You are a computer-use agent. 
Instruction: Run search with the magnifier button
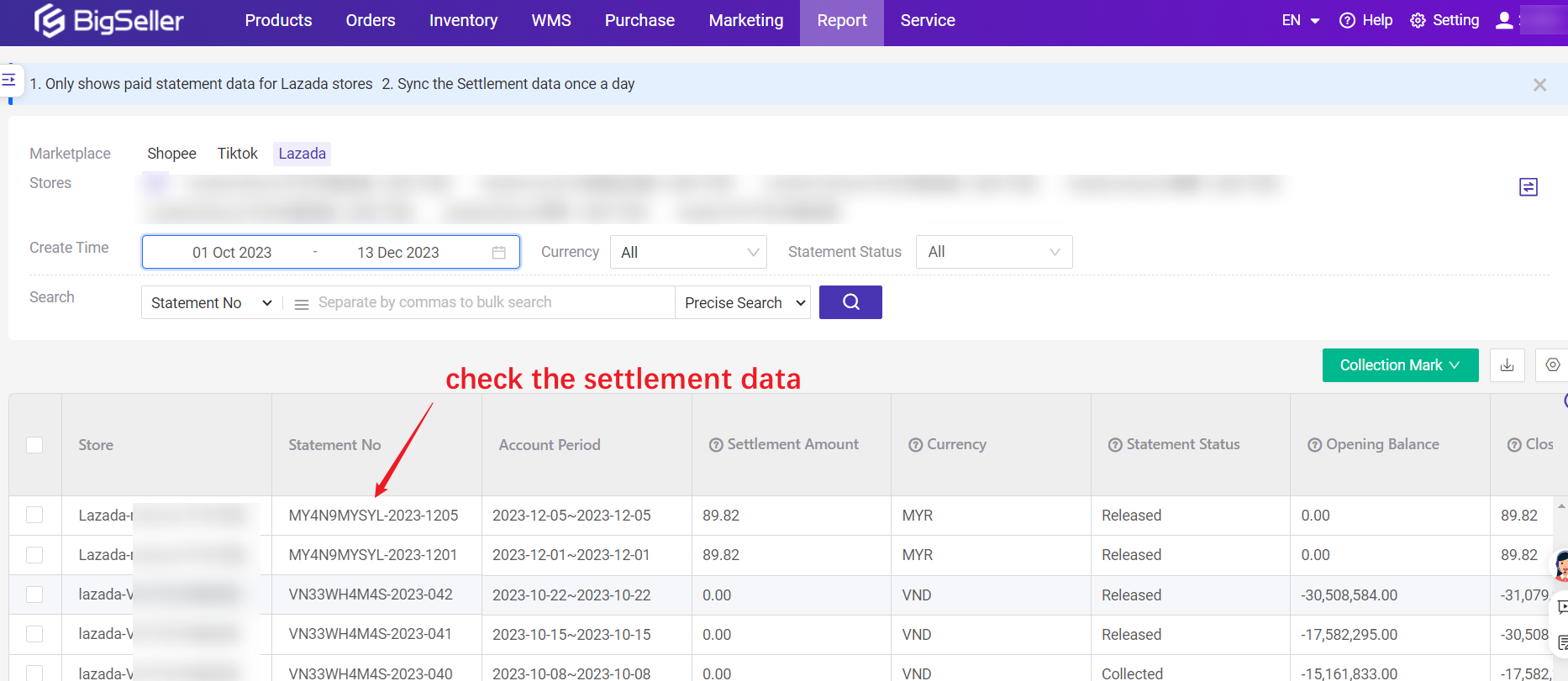(x=850, y=302)
